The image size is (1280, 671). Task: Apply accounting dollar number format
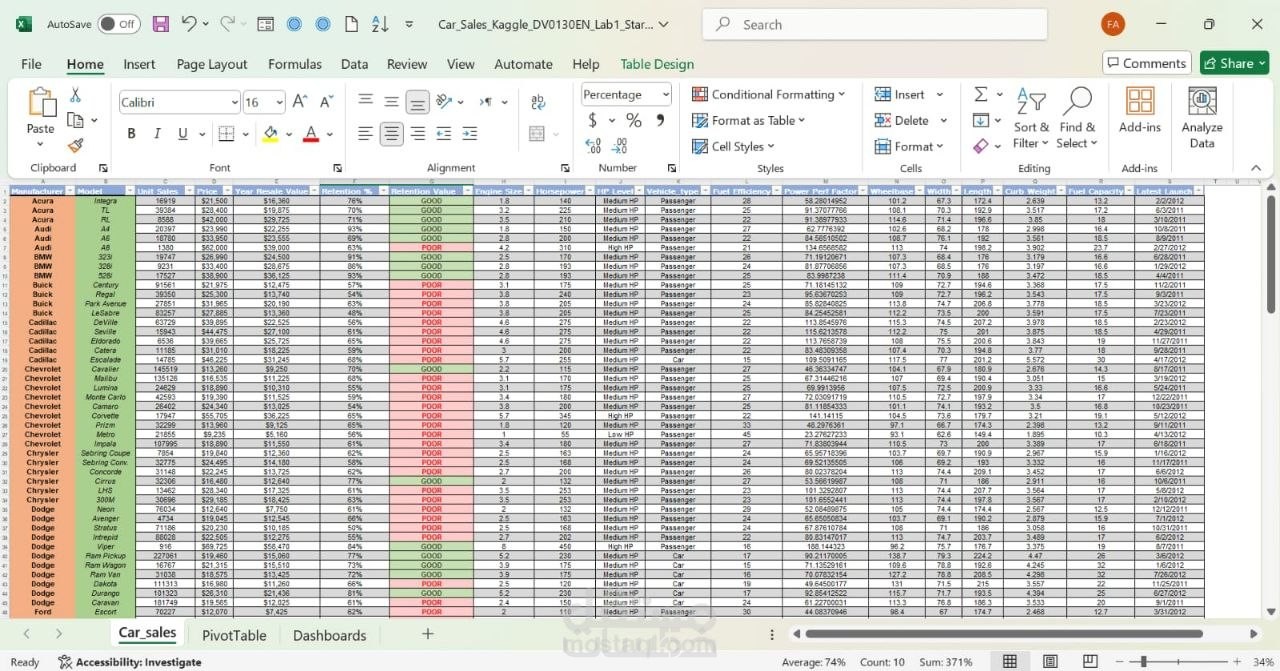(593, 120)
